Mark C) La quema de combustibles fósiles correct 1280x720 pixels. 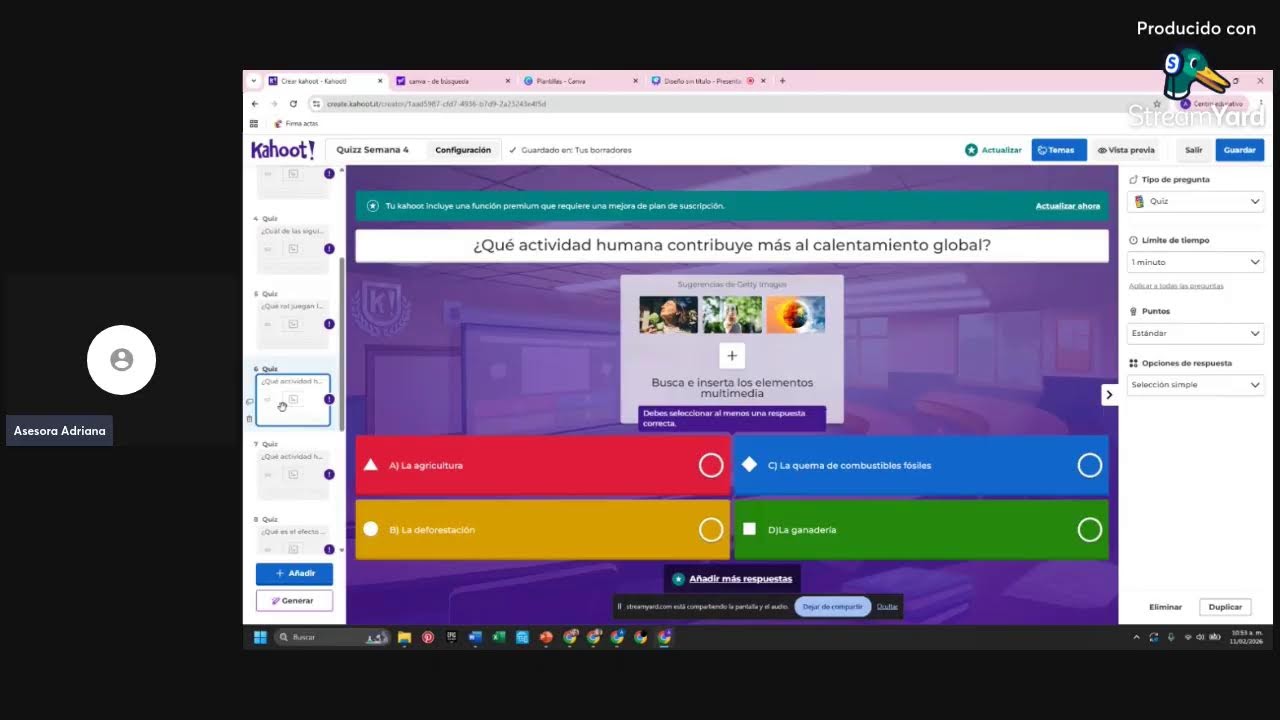coord(1090,465)
